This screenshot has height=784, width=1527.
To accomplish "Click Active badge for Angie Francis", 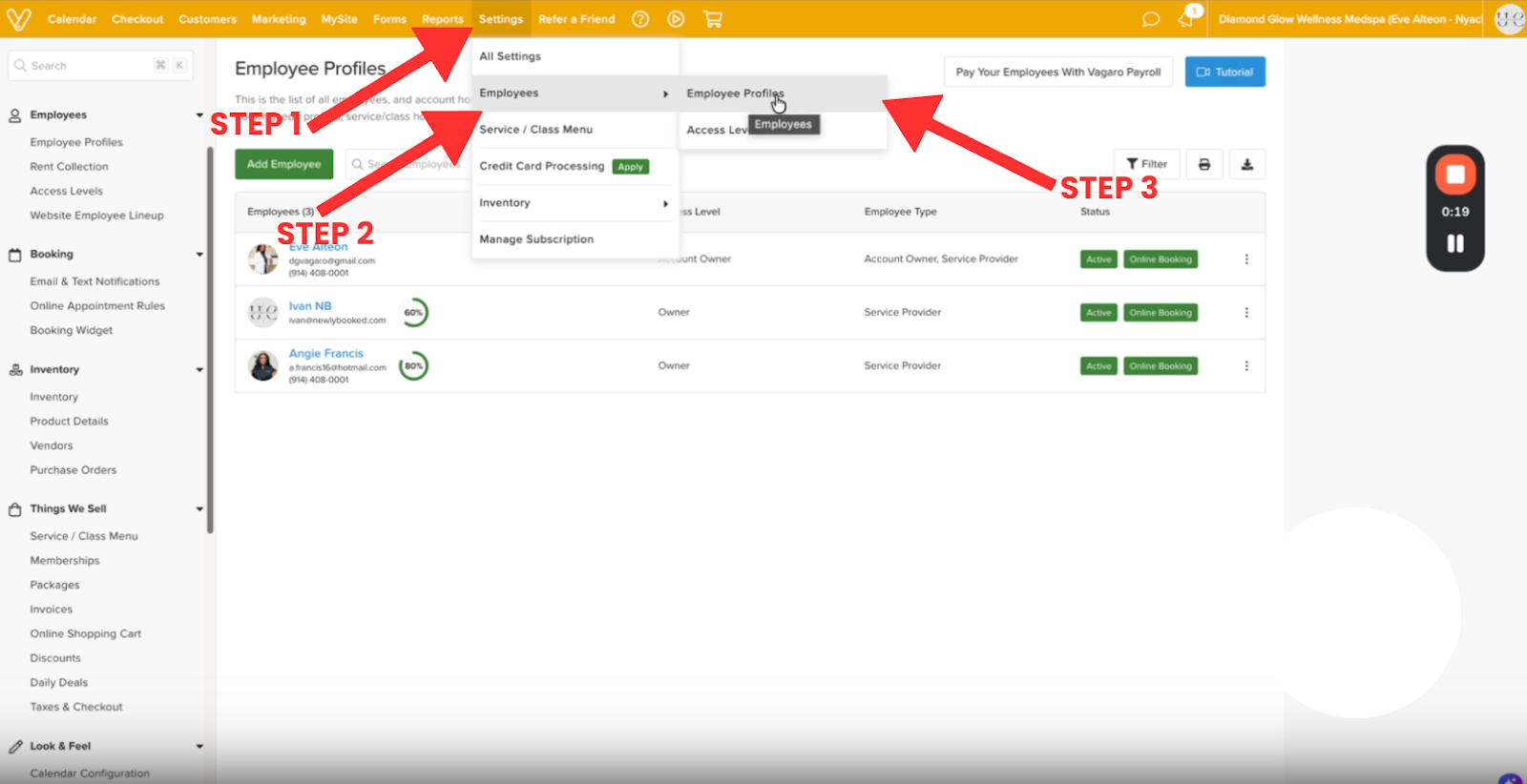I will (x=1098, y=366).
